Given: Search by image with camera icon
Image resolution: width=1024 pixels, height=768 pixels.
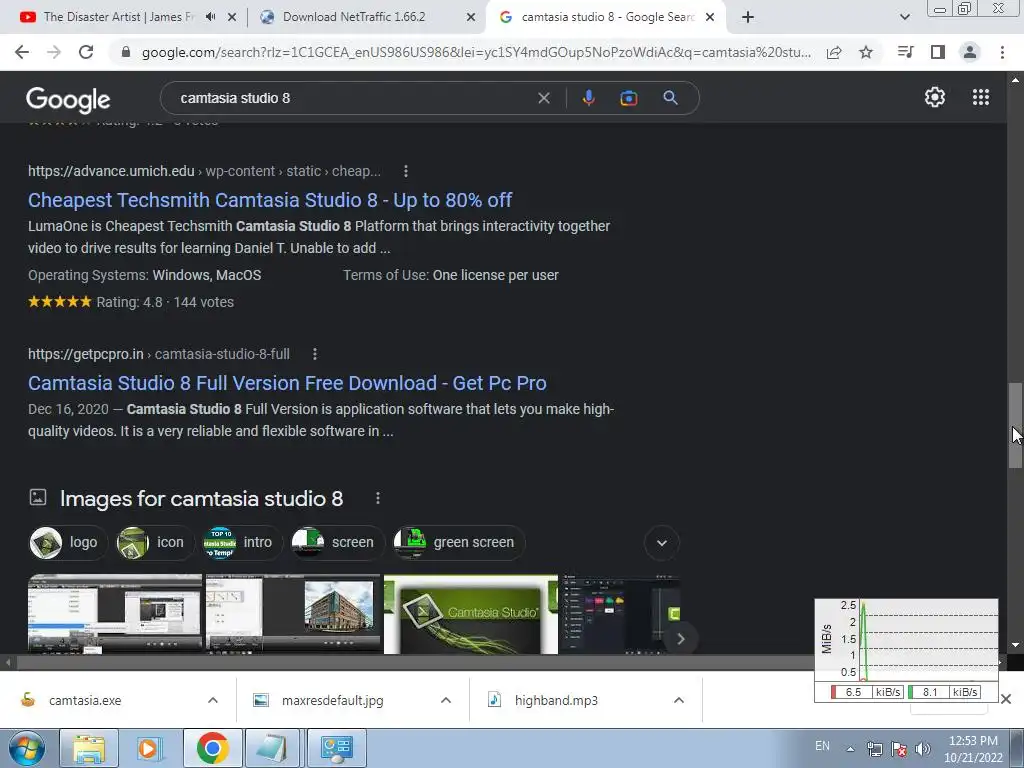Looking at the screenshot, I should (629, 98).
